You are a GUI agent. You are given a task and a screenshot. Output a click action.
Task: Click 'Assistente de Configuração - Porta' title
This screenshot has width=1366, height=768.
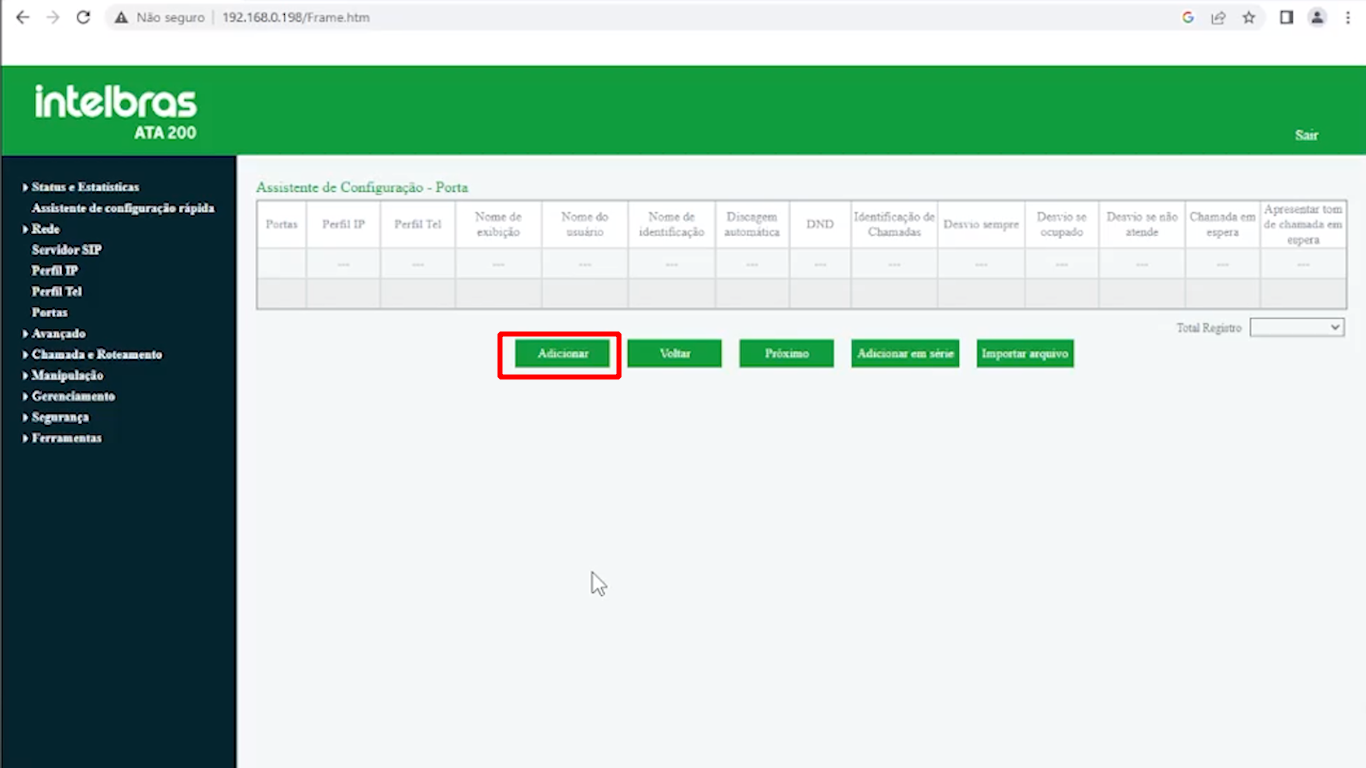coord(362,187)
